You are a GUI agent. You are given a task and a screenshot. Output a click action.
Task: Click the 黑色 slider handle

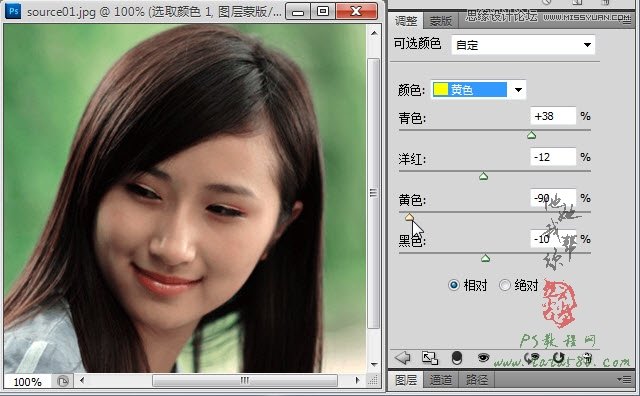pos(485,258)
